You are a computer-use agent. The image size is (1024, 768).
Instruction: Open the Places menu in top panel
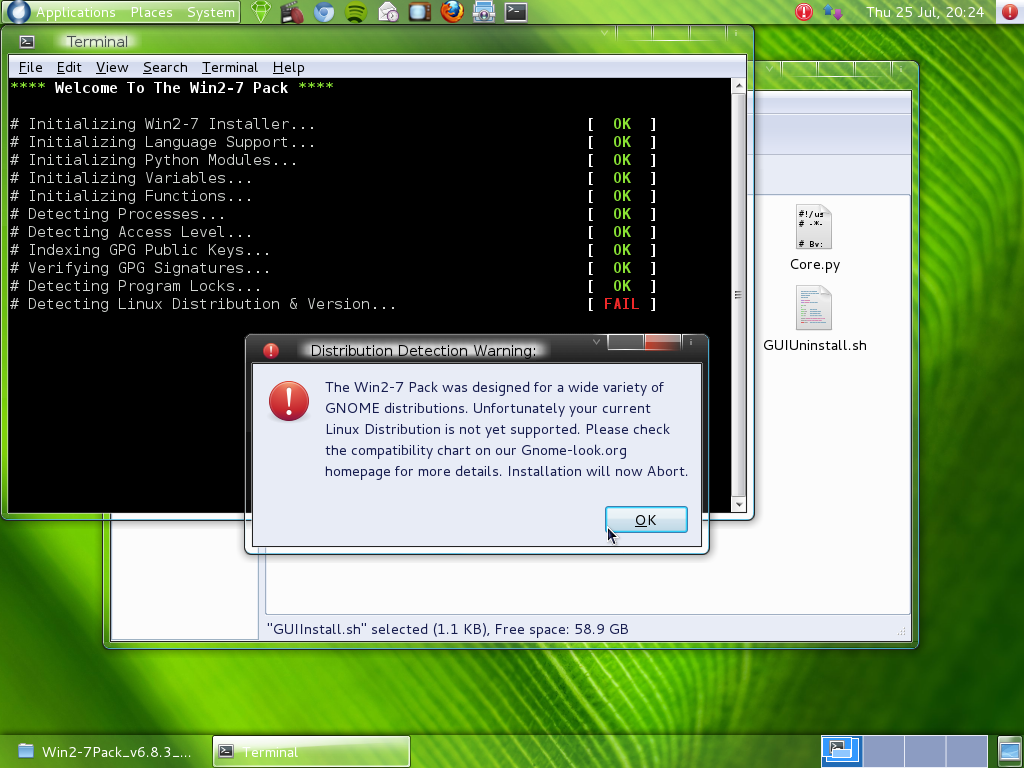click(151, 12)
